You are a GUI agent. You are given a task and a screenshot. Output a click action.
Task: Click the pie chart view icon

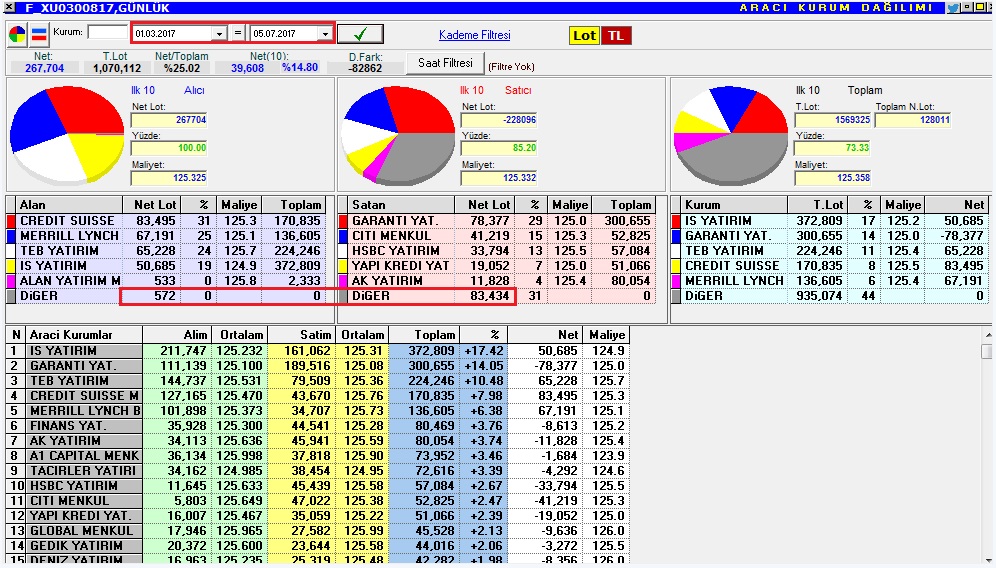pyautogui.click(x=17, y=35)
